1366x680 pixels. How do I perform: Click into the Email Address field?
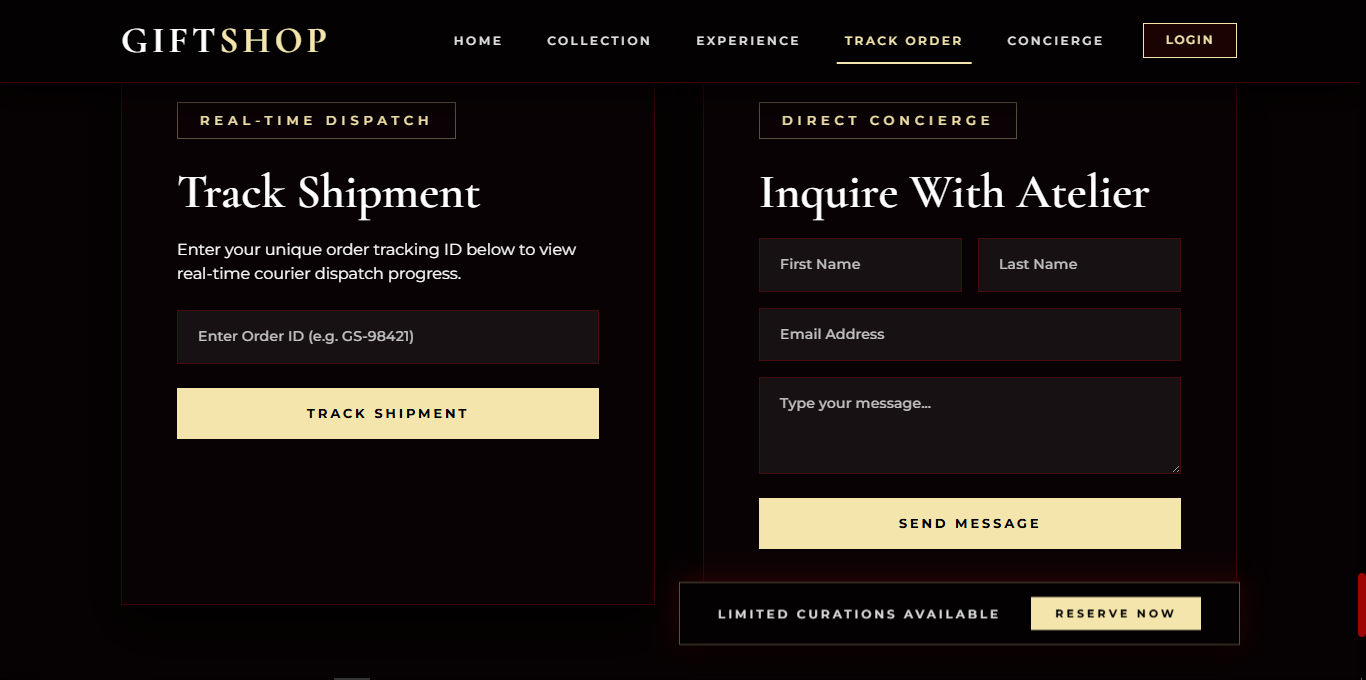[x=970, y=334]
